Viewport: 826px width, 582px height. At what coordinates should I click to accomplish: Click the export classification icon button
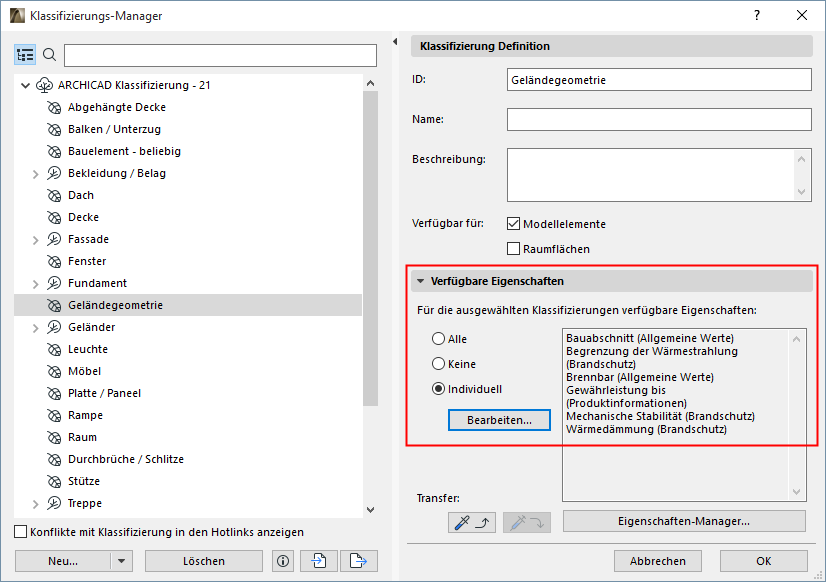pyautogui.click(x=358, y=561)
